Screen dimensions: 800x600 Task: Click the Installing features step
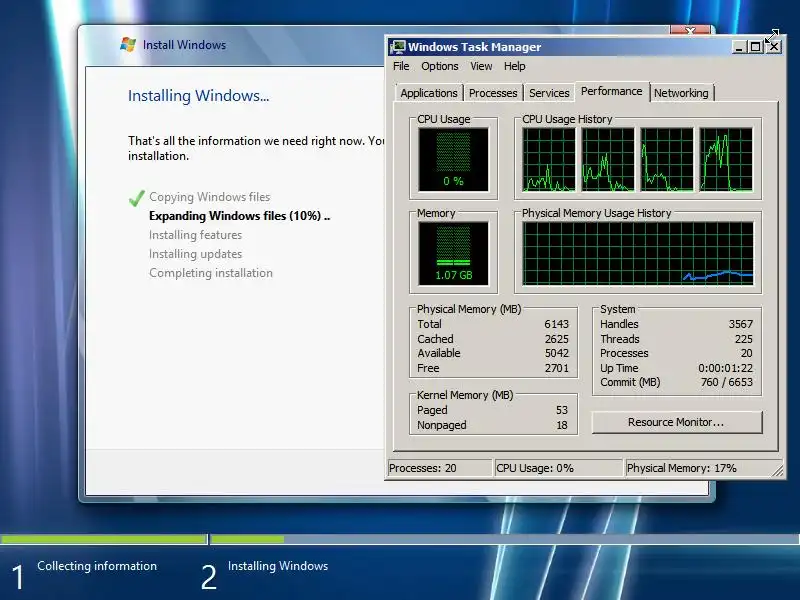(195, 235)
